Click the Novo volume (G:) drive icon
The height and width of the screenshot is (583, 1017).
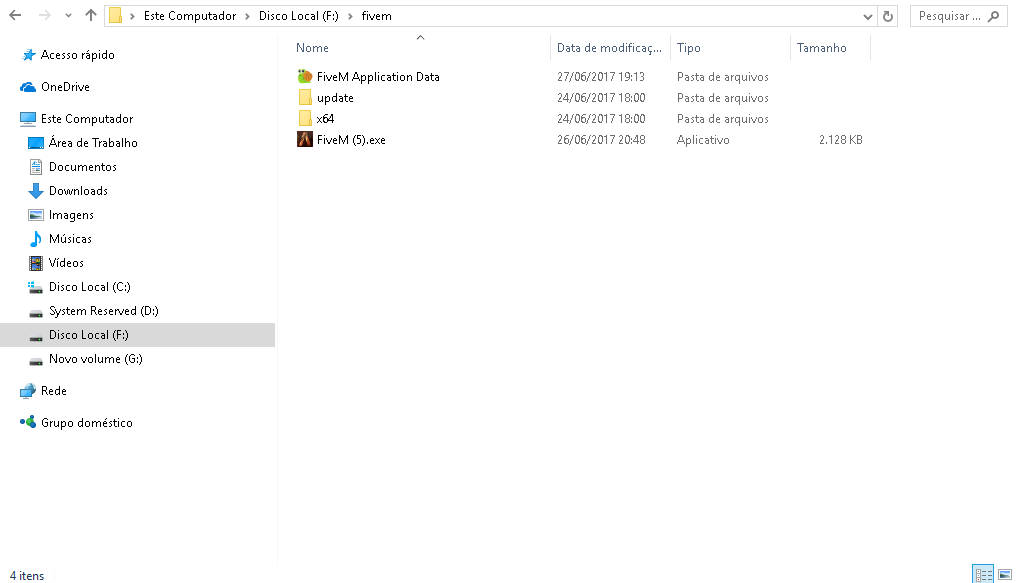(x=36, y=361)
